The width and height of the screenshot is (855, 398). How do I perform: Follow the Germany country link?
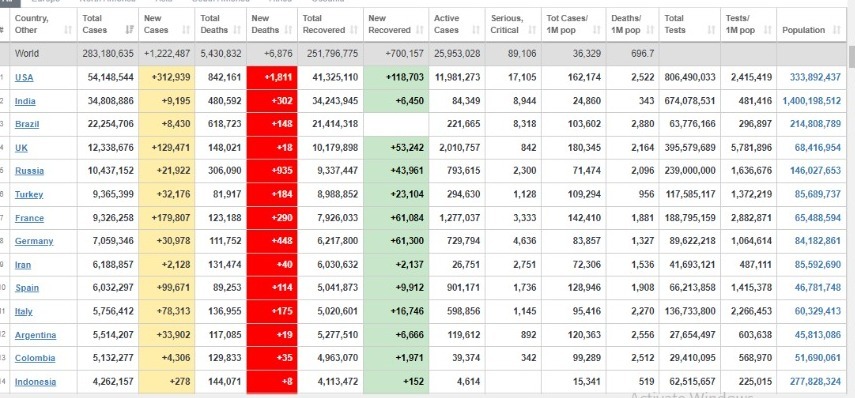pos(34,241)
